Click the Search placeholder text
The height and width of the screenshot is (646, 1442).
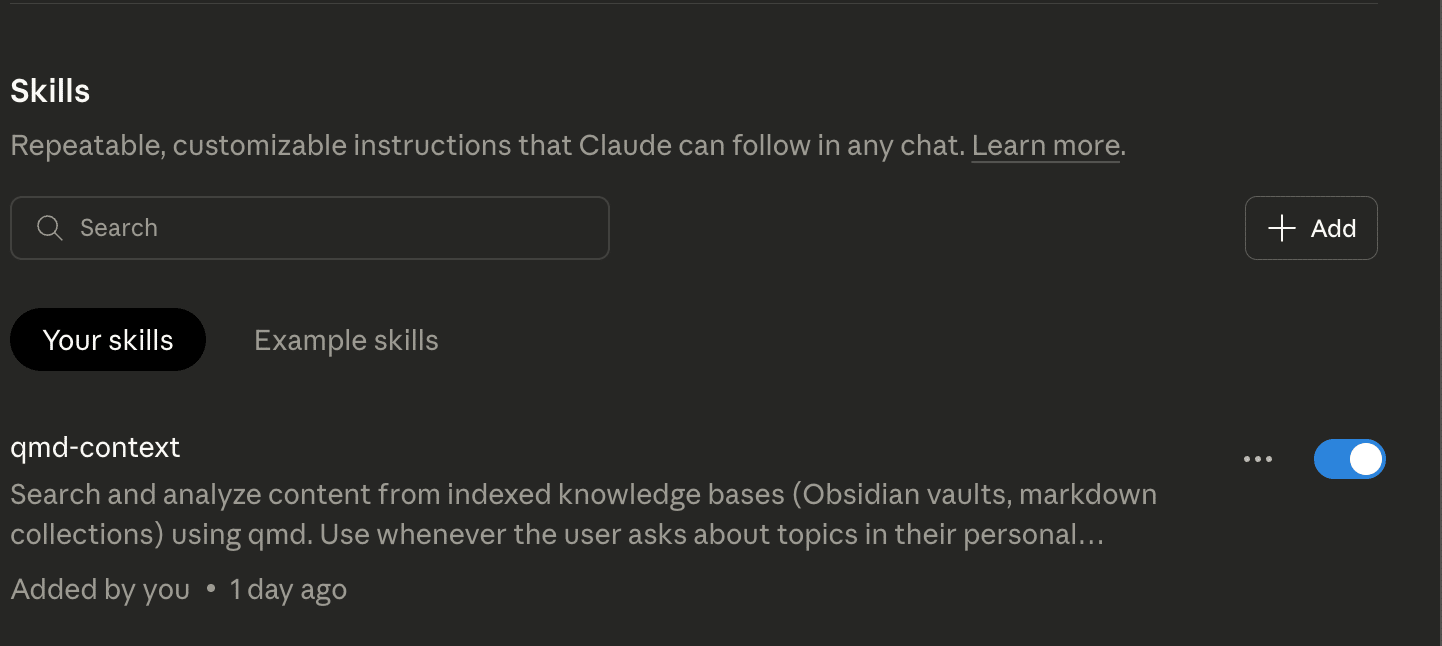pyautogui.click(x=119, y=228)
